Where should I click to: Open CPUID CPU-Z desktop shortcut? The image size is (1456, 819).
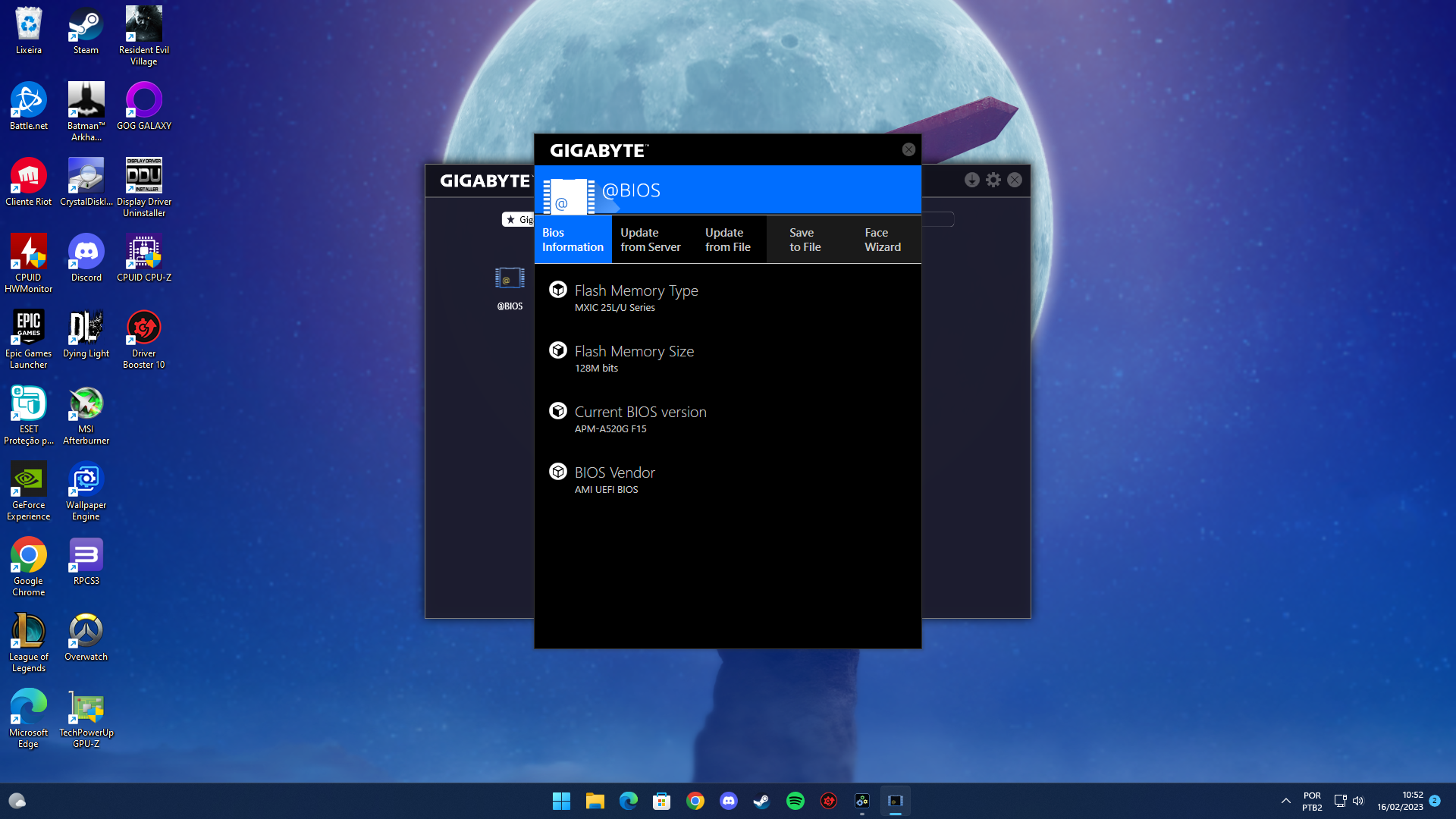tap(144, 258)
